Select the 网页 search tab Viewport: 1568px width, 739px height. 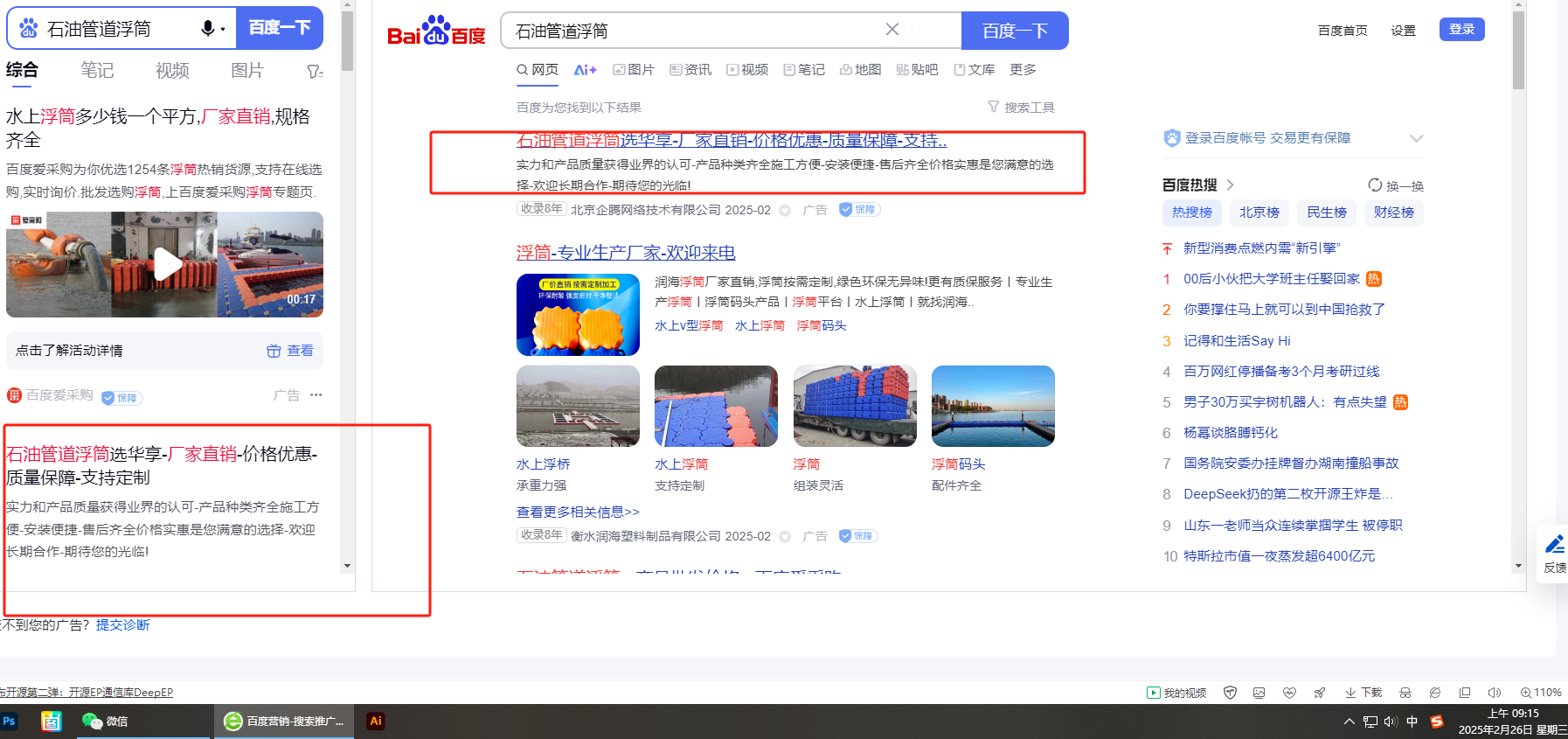click(x=538, y=70)
